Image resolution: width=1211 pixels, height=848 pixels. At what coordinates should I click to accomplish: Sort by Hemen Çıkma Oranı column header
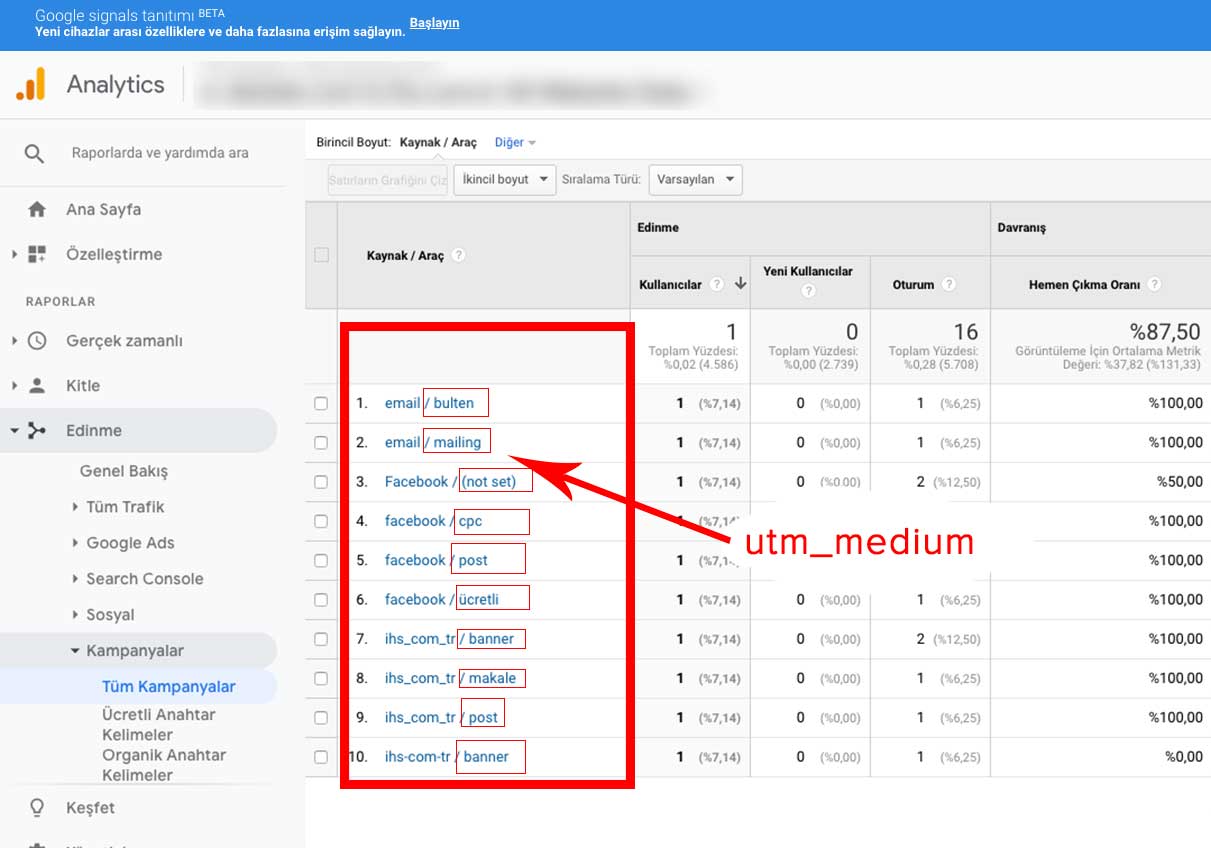(1084, 284)
